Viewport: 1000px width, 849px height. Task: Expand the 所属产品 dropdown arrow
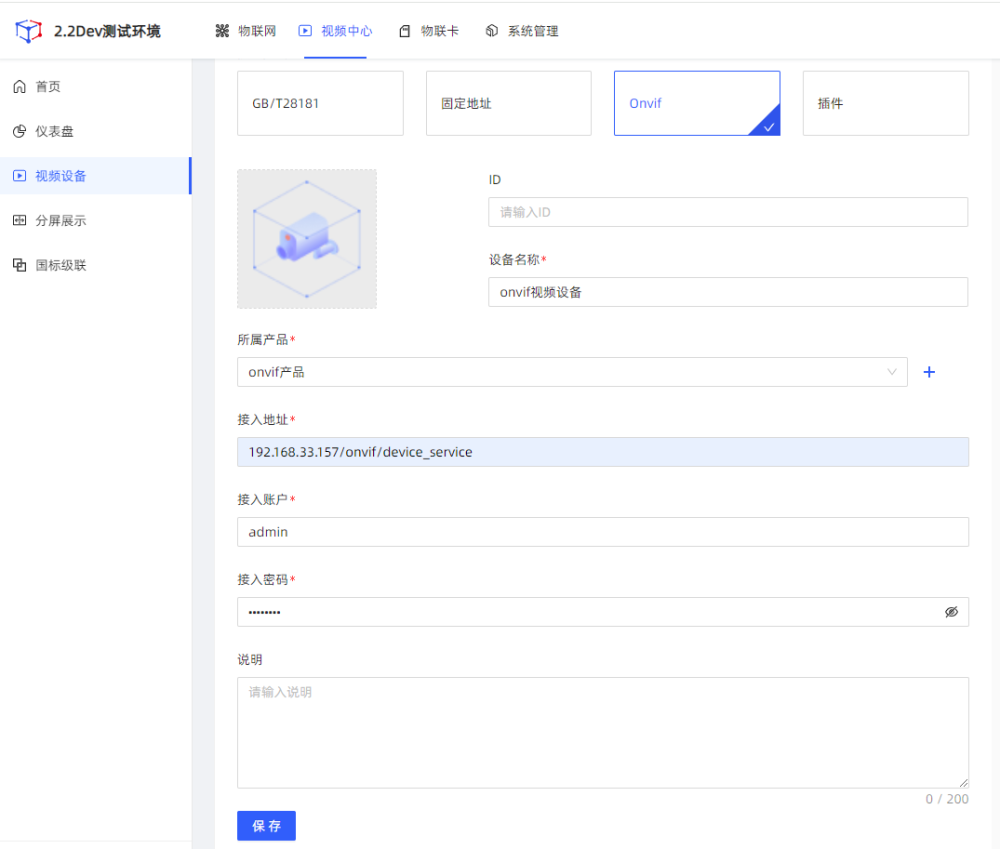click(892, 372)
